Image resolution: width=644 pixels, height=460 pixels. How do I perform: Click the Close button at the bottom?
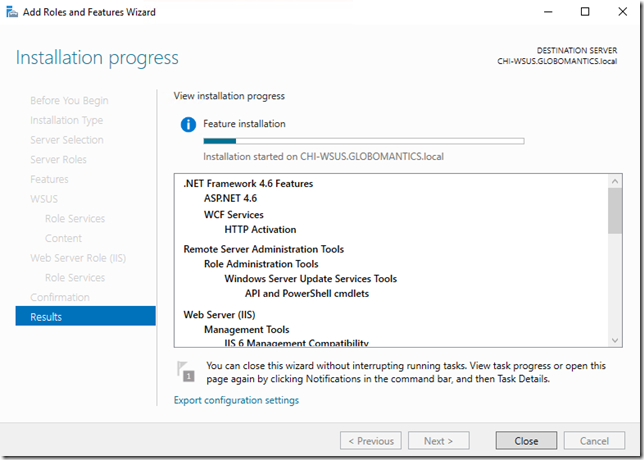(526, 441)
